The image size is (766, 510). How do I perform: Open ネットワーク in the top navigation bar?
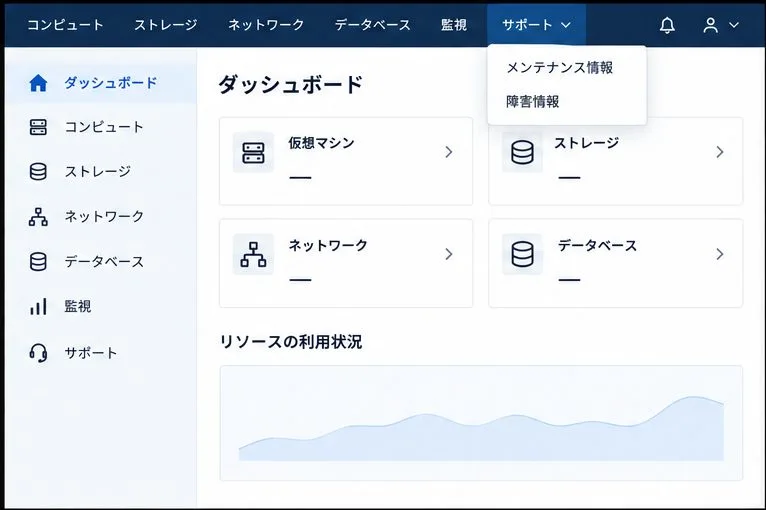click(266, 25)
